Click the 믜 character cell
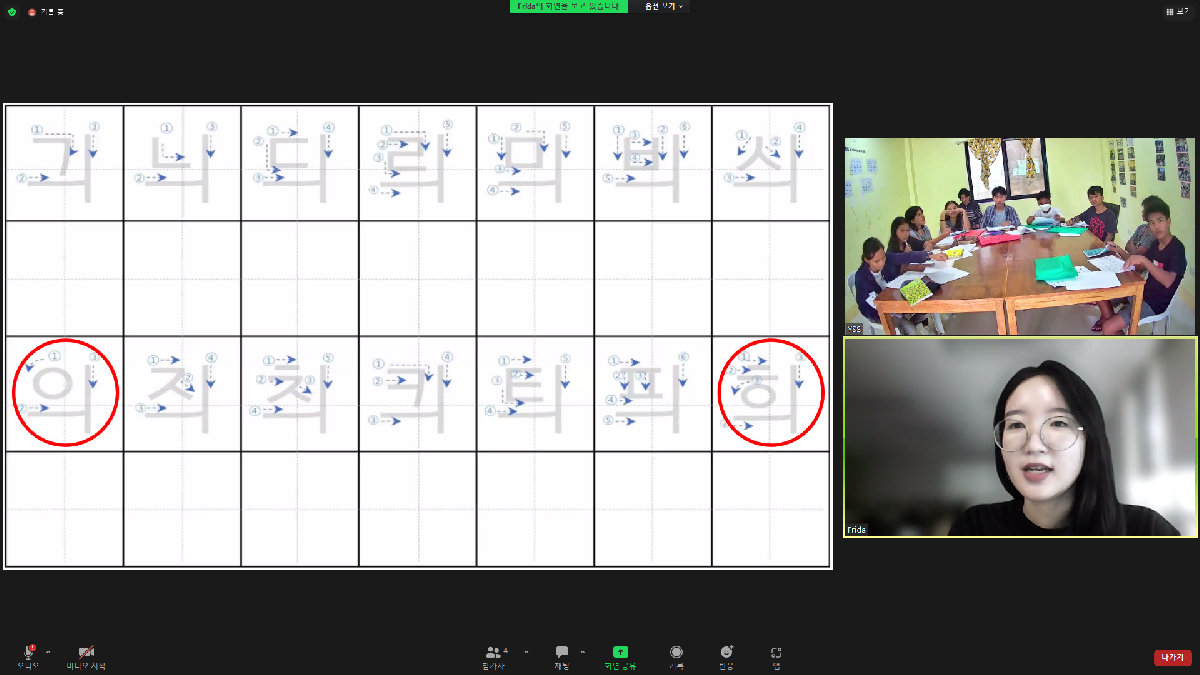Image resolution: width=1200 pixels, height=675 pixels. click(536, 163)
